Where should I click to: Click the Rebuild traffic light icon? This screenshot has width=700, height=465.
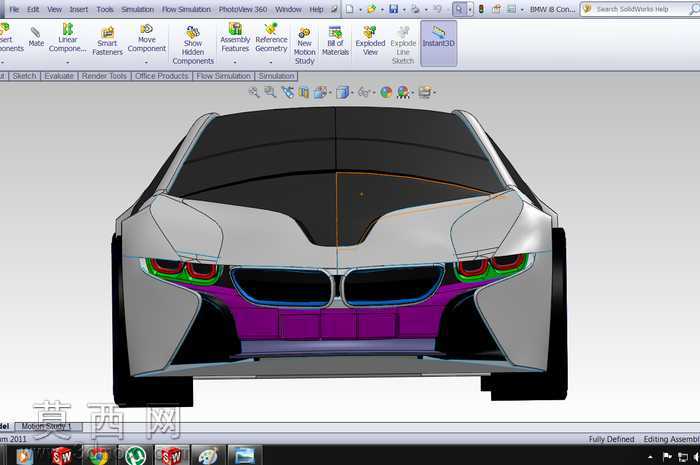[481, 9]
